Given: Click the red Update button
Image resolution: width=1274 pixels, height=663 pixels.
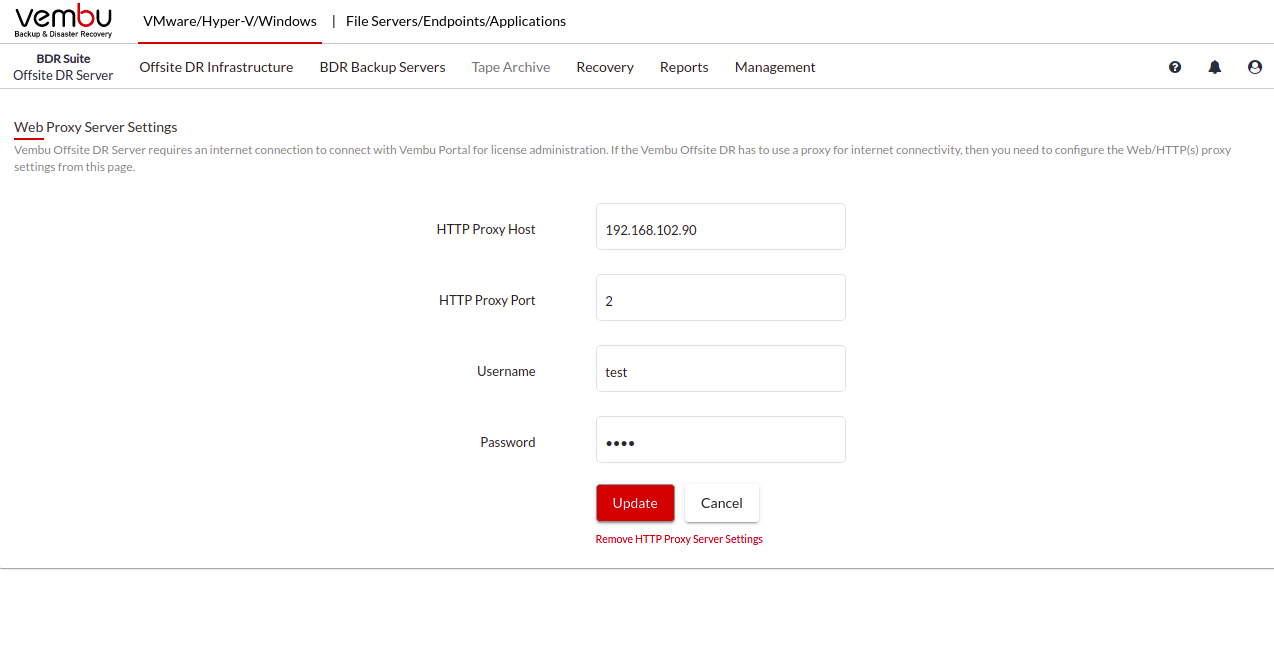Looking at the screenshot, I should tap(635, 503).
